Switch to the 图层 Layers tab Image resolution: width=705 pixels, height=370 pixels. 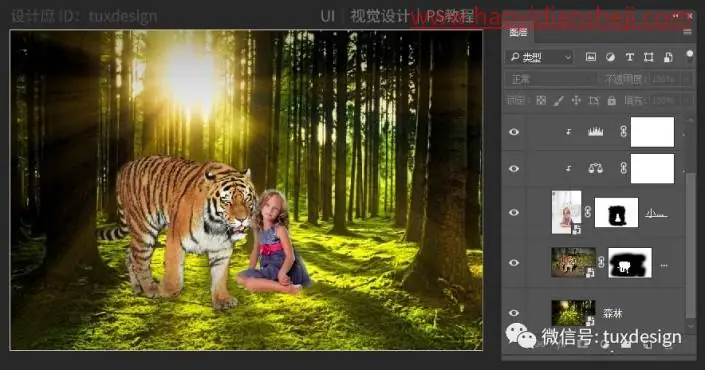point(518,32)
